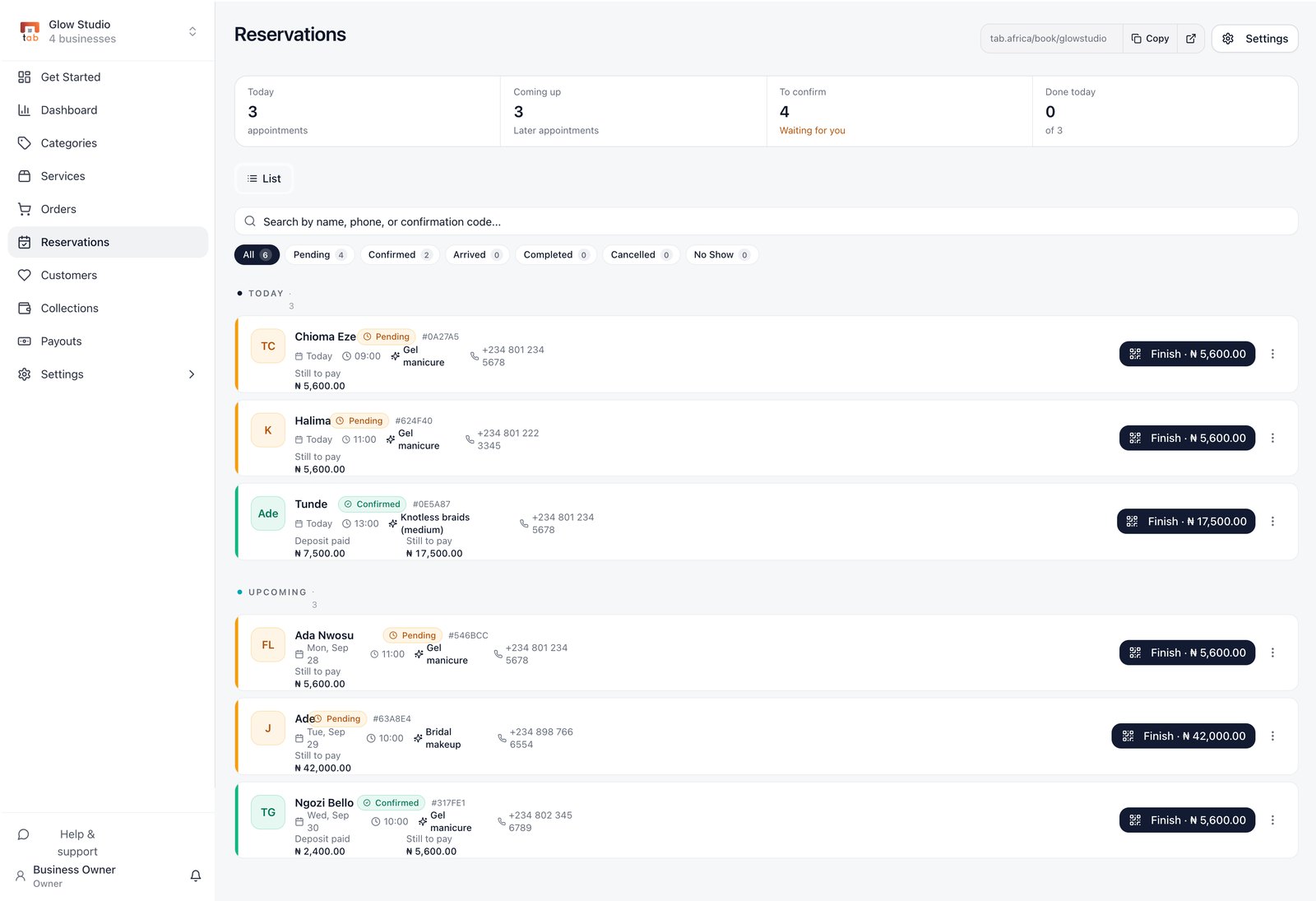Show Arrived reservations
The height and width of the screenshot is (901, 1316).
tap(477, 255)
